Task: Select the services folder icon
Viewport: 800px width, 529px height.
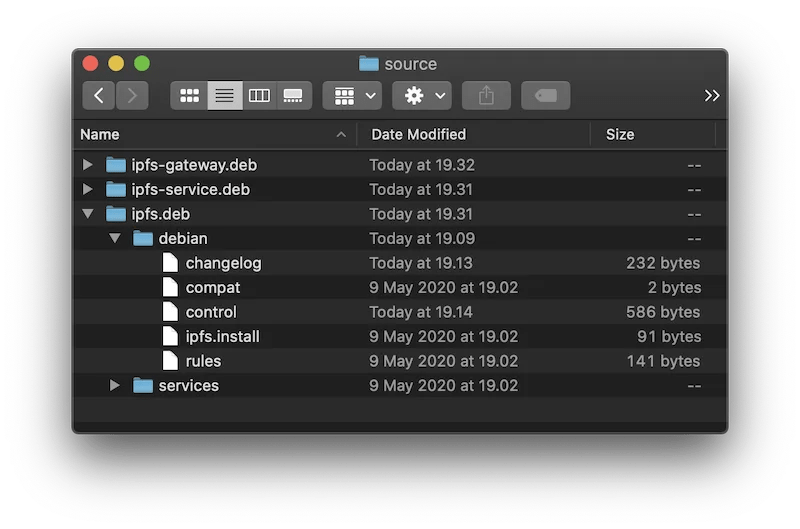Action: point(143,385)
